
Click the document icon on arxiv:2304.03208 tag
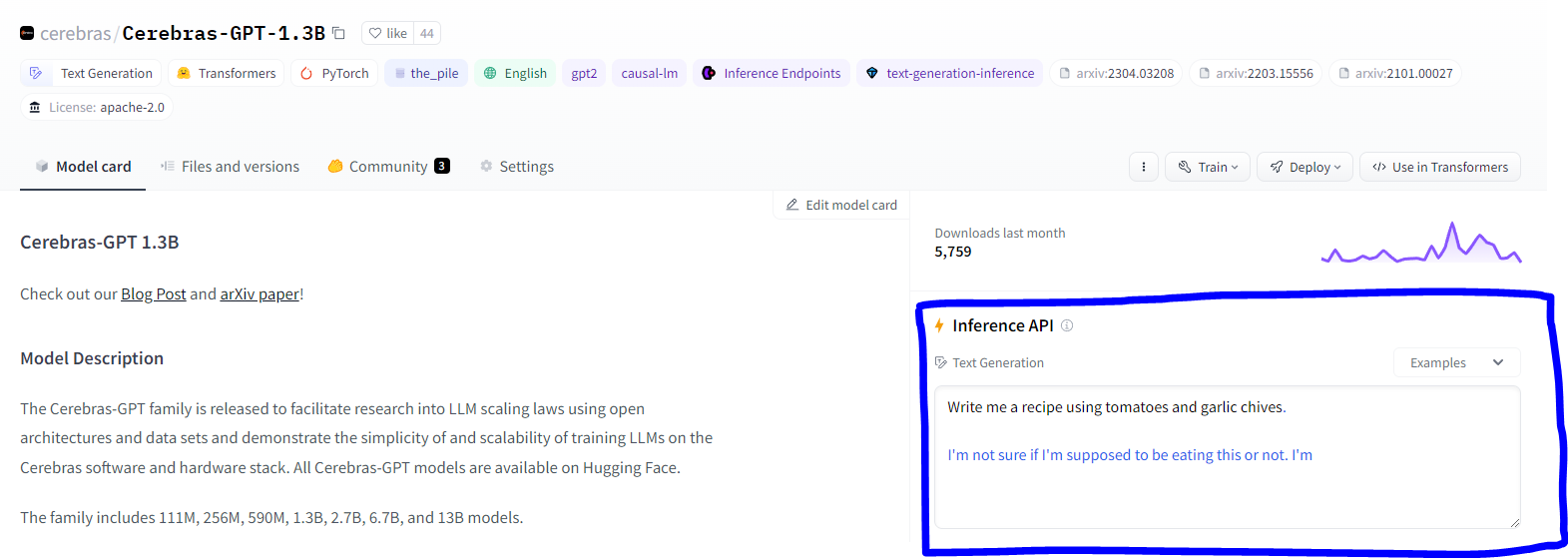1065,73
